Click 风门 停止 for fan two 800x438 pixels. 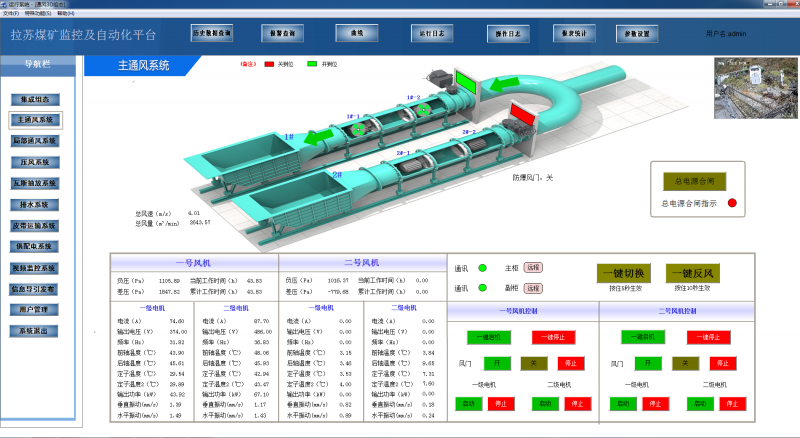click(x=723, y=363)
